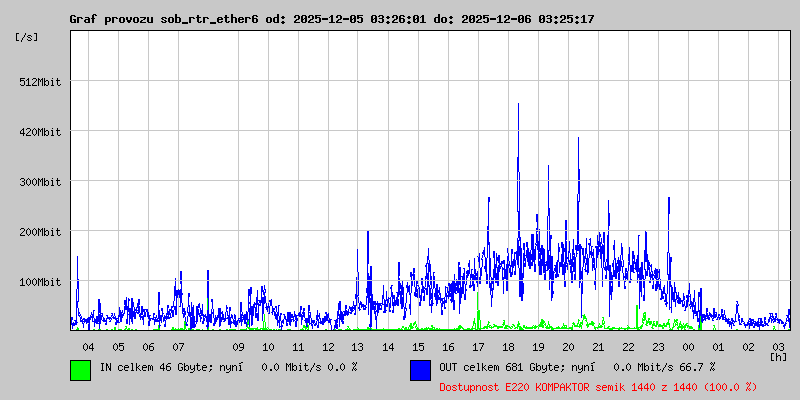This screenshot has height=400, width=800.
Task: Click the blue OUT legend swatch
Action: tap(420, 369)
